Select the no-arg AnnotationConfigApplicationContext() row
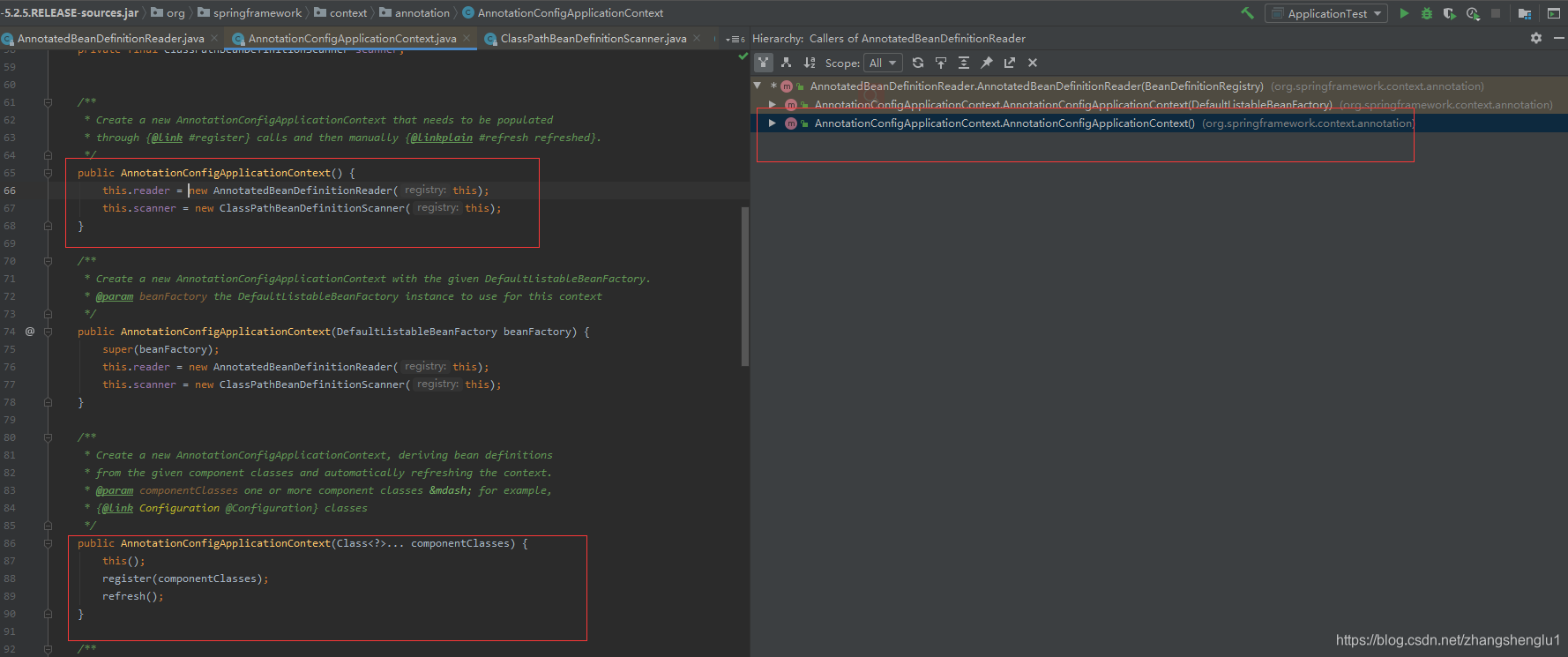 [x=1160, y=123]
